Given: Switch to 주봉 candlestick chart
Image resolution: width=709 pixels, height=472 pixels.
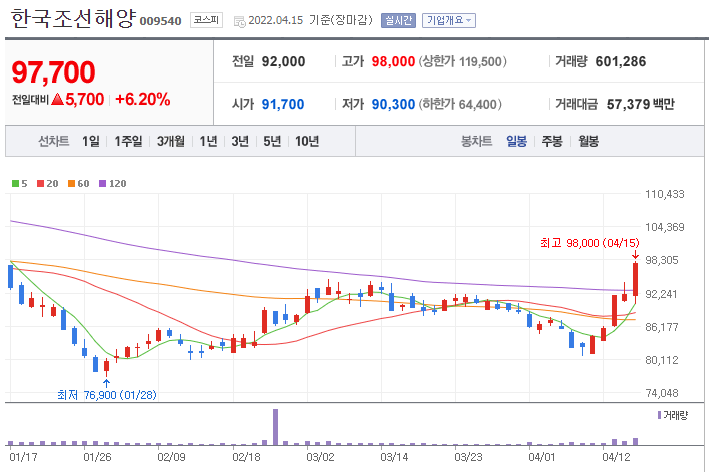Looking at the screenshot, I should tap(552, 142).
